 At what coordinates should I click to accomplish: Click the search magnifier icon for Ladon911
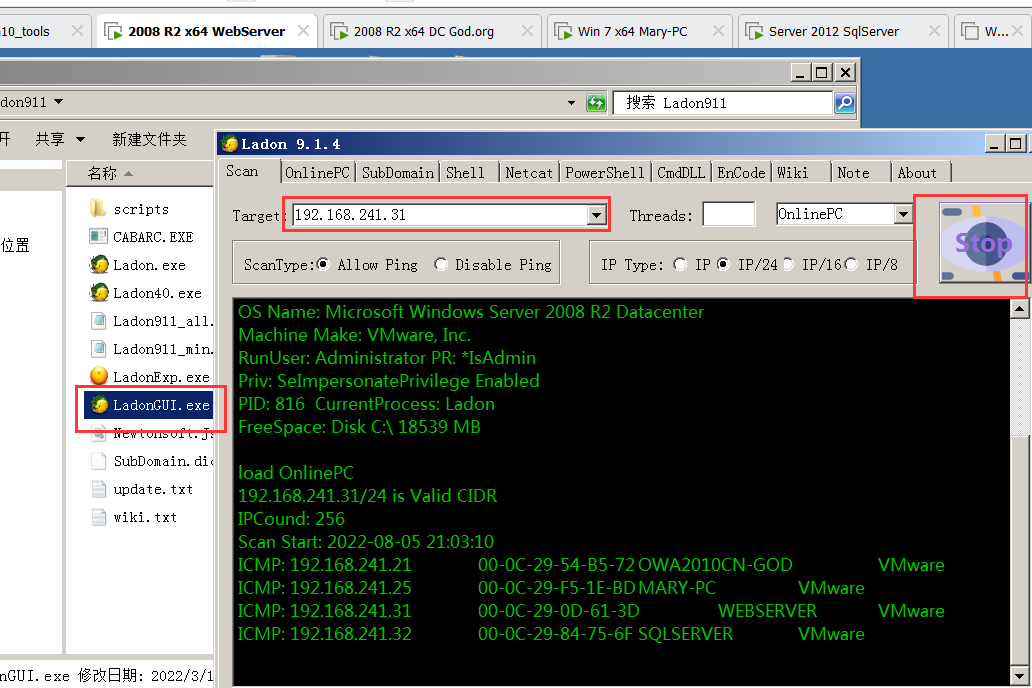coord(844,103)
